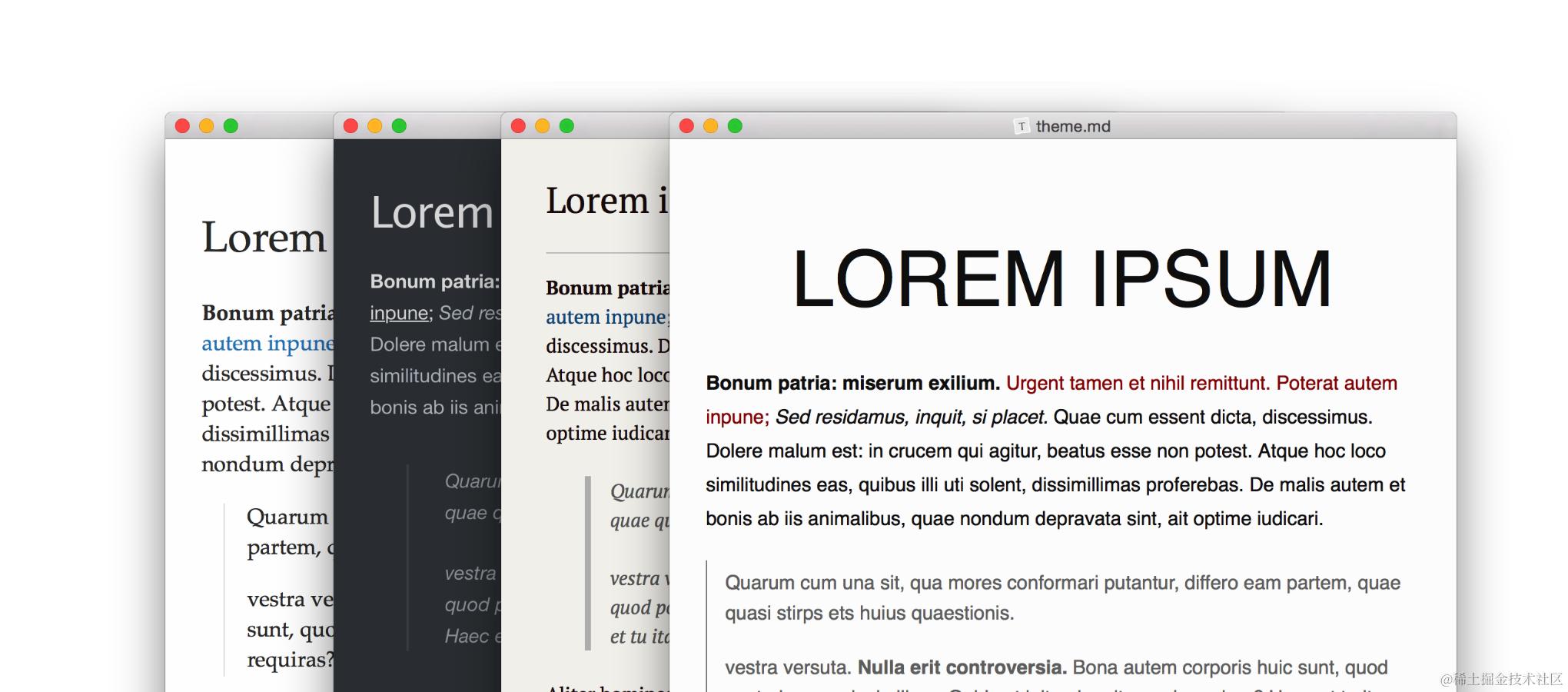Click 'dissimillimas' line in leftmost window
The height and width of the screenshot is (692, 1568).
pos(265,434)
